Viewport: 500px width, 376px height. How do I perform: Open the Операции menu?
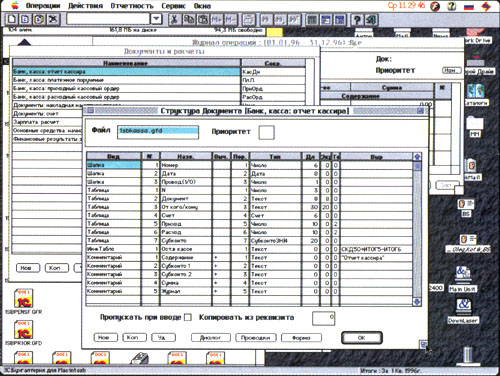click(43, 6)
